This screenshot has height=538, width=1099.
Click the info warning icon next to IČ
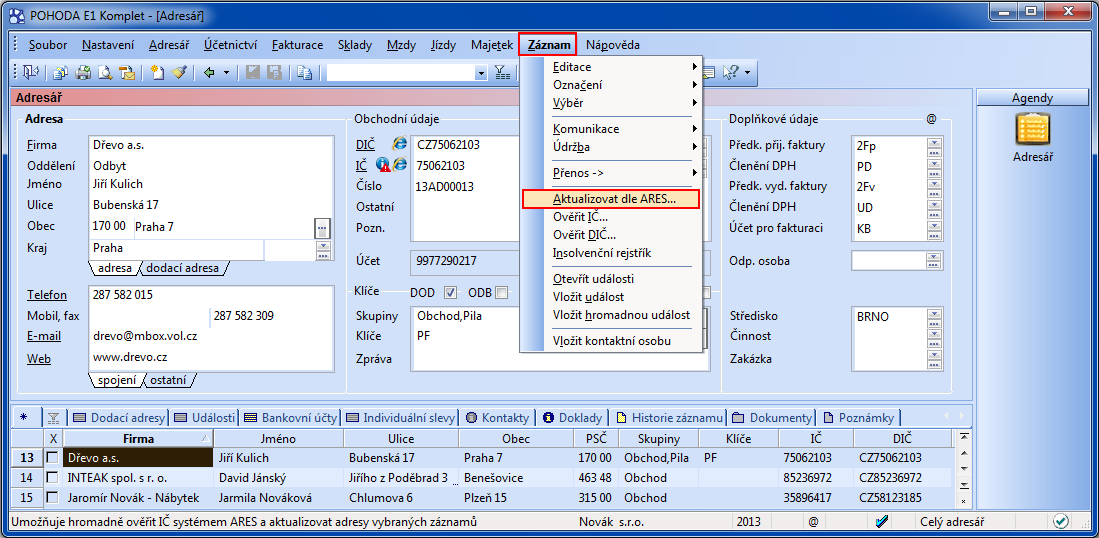click(383, 165)
